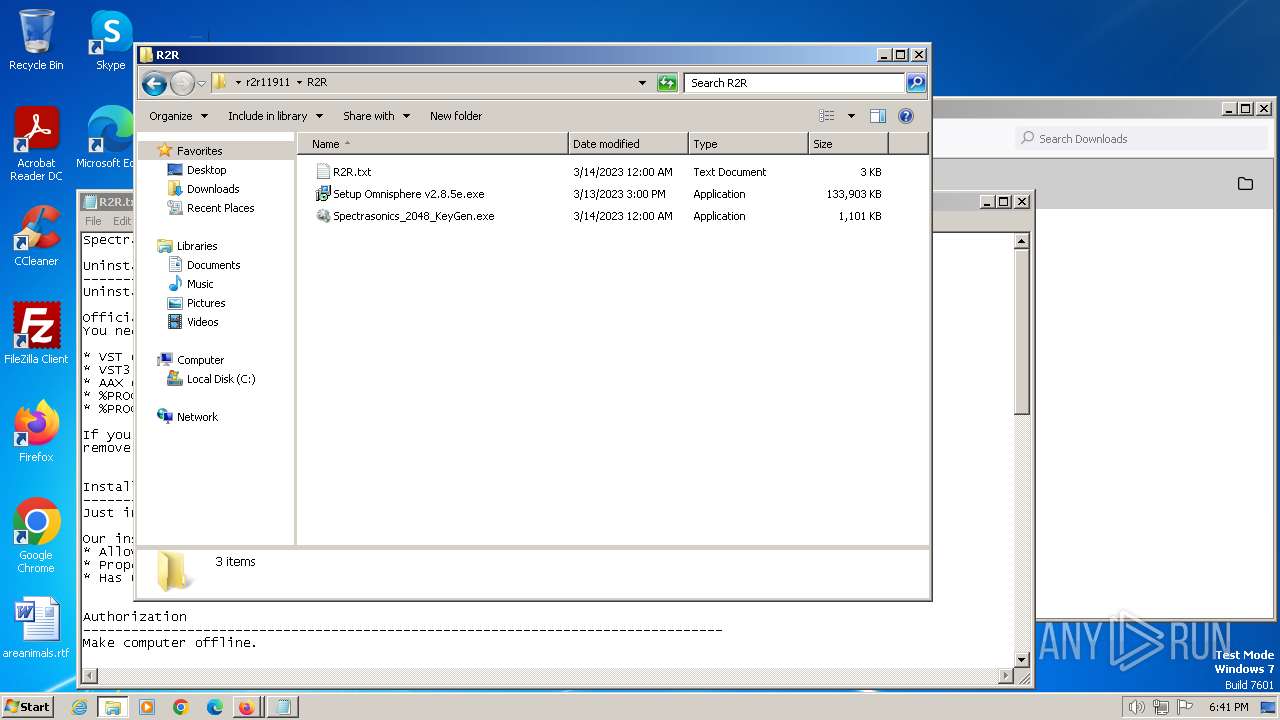The height and width of the screenshot is (720, 1280).
Task: Sort files by Date modified column
Action: (628, 144)
